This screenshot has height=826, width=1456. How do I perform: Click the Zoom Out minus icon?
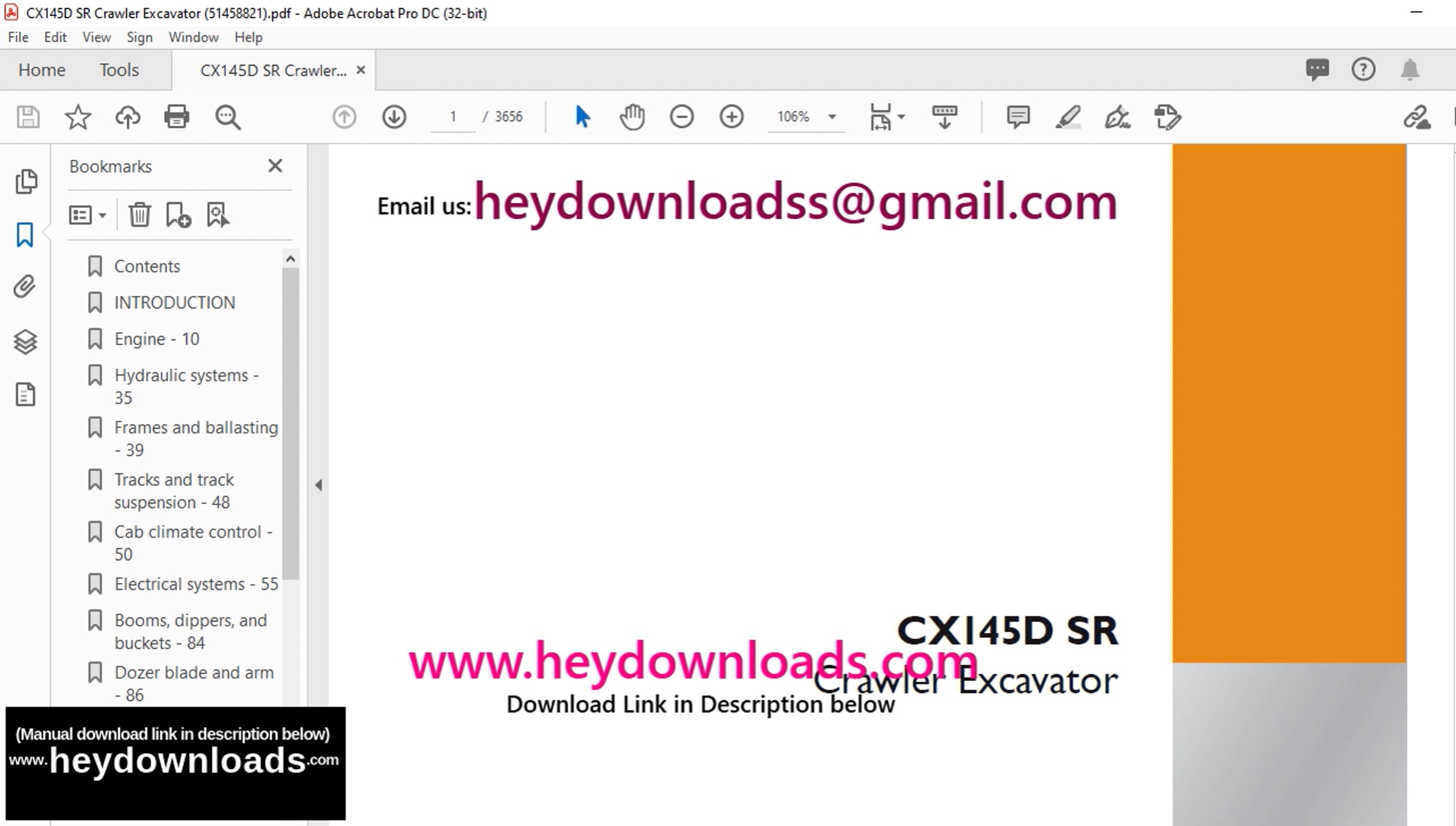tap(681, 117)
